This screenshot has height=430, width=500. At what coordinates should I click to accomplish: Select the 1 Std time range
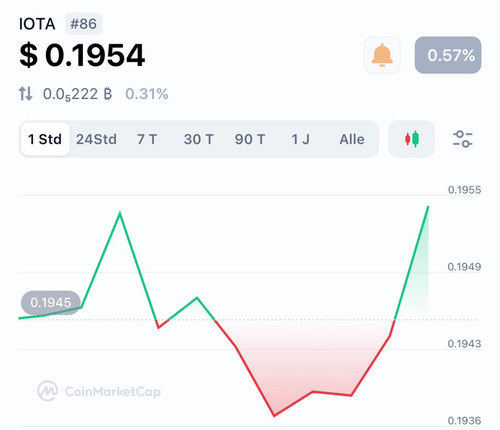click(x=45, y=139)
